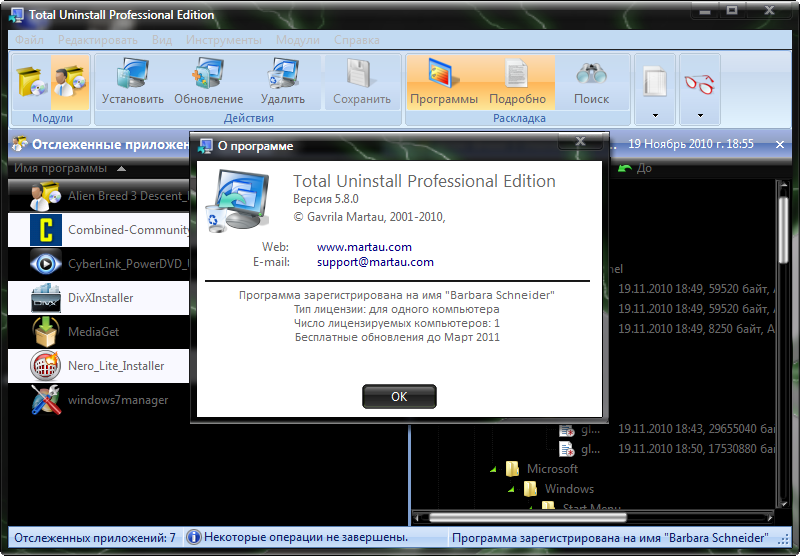Close the О программе dialog
Image resolution: width=800 pixels, height=556 pixels.
click(580, 141)
